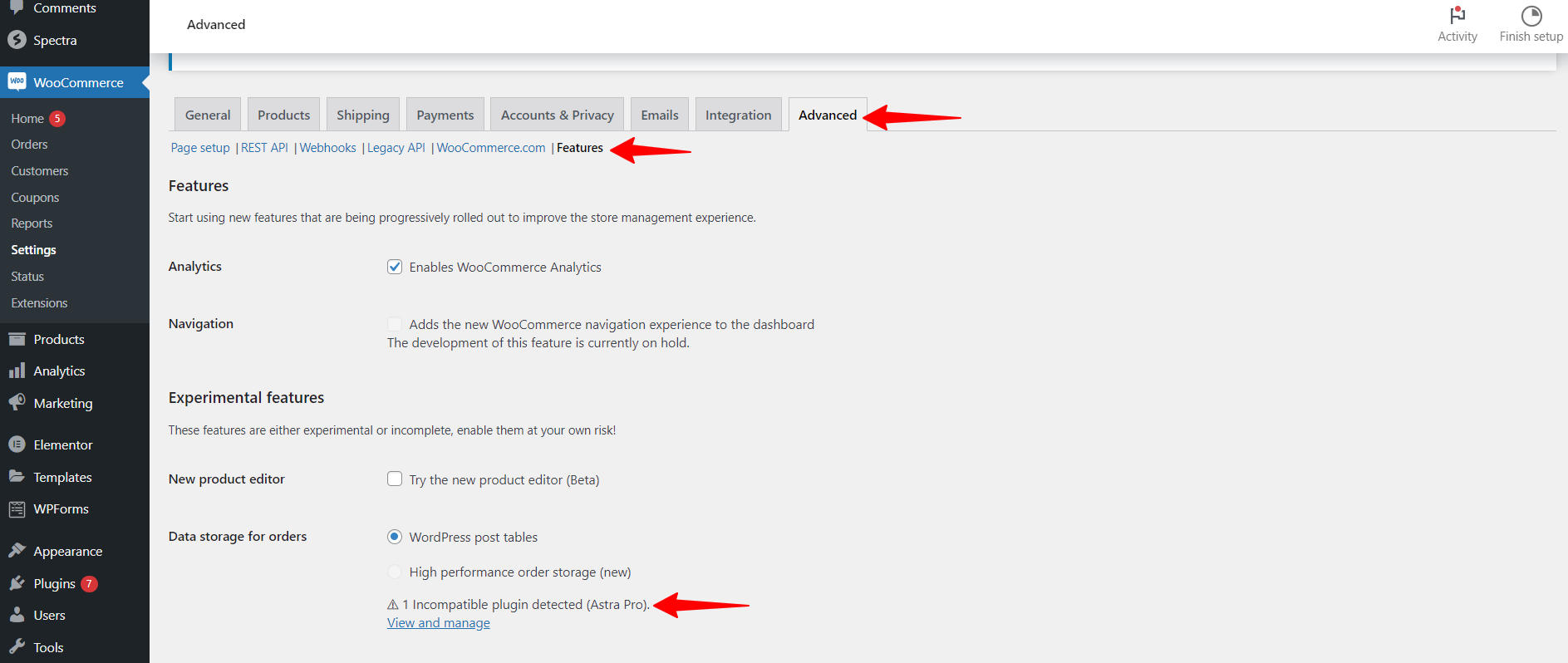1568x663 pixels.
Task: Open Settings in WooCommerce submenu
Action: tap(34, 250)
